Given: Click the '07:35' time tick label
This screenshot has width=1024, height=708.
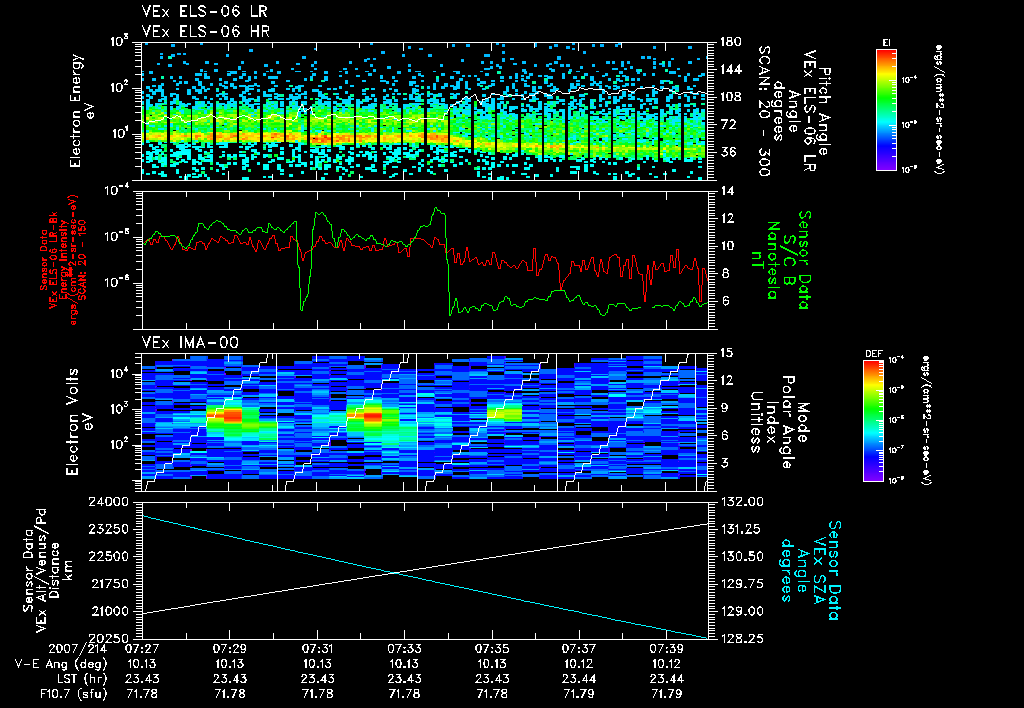Looking at the screenshot, I should coord(492,650).
